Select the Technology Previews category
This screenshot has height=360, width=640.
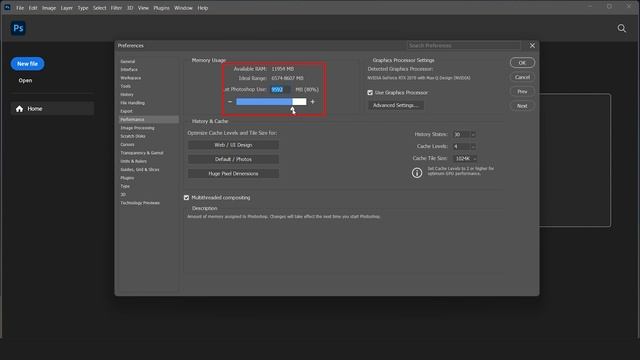[x=140, y=203]
